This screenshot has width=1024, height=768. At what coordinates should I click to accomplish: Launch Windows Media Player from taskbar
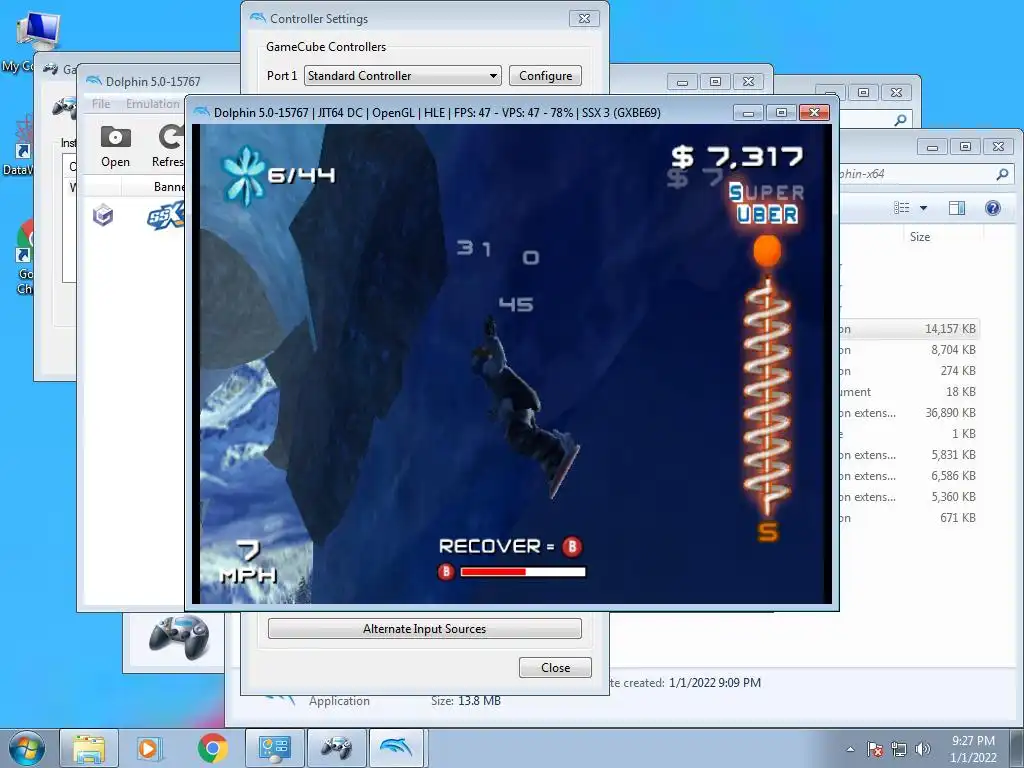(x=148, y=748)
